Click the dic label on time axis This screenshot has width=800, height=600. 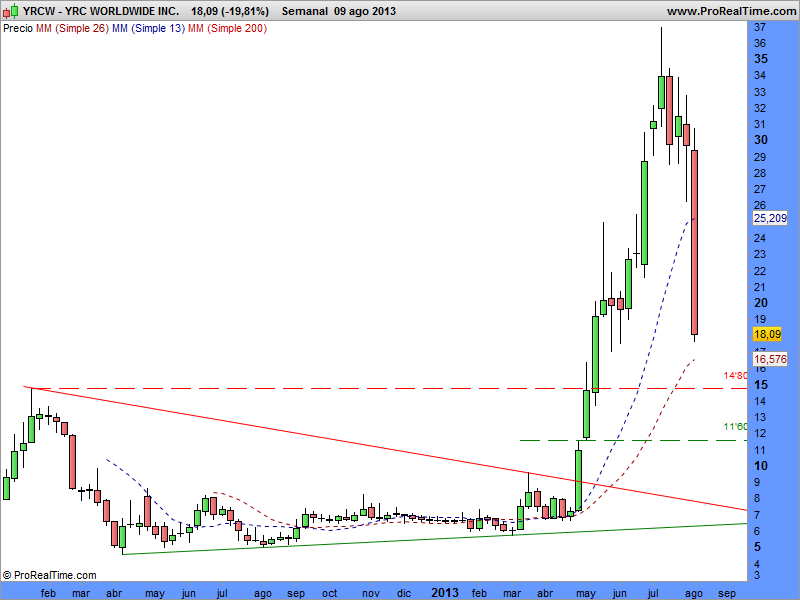pos(404,593)
